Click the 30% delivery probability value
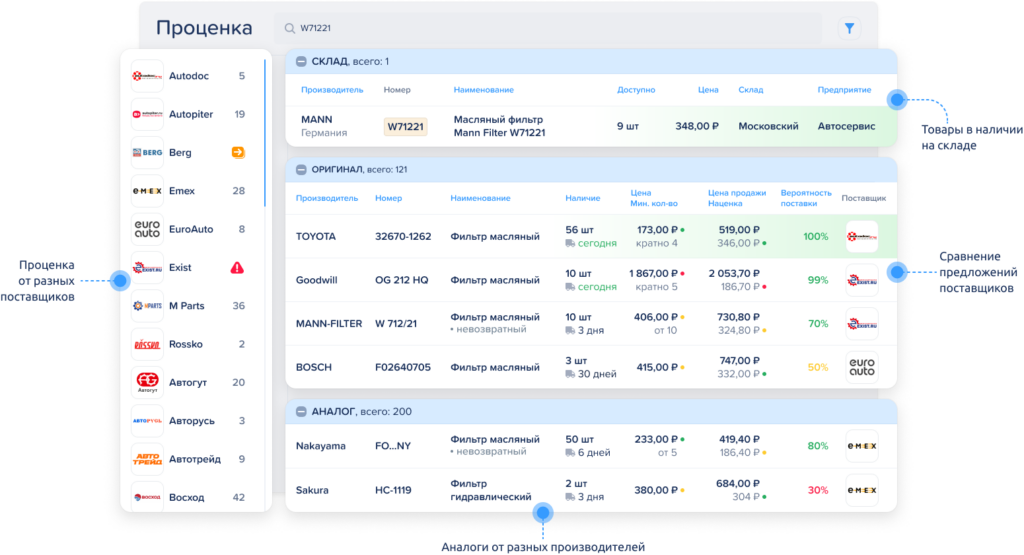 (818, 490)
